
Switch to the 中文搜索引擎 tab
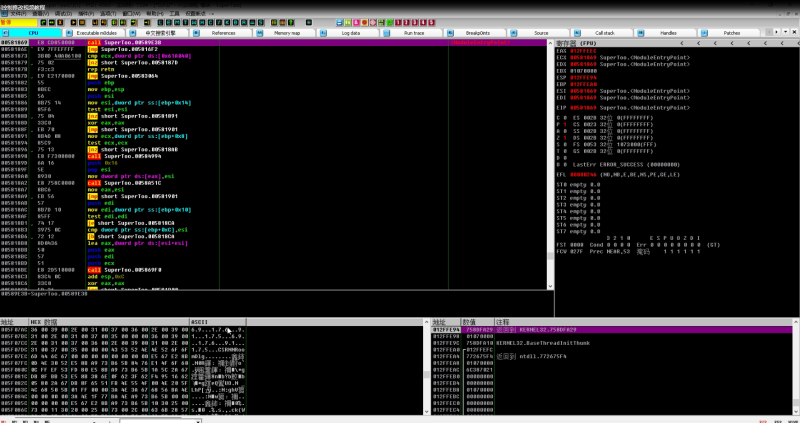click(x=158, y=33)
